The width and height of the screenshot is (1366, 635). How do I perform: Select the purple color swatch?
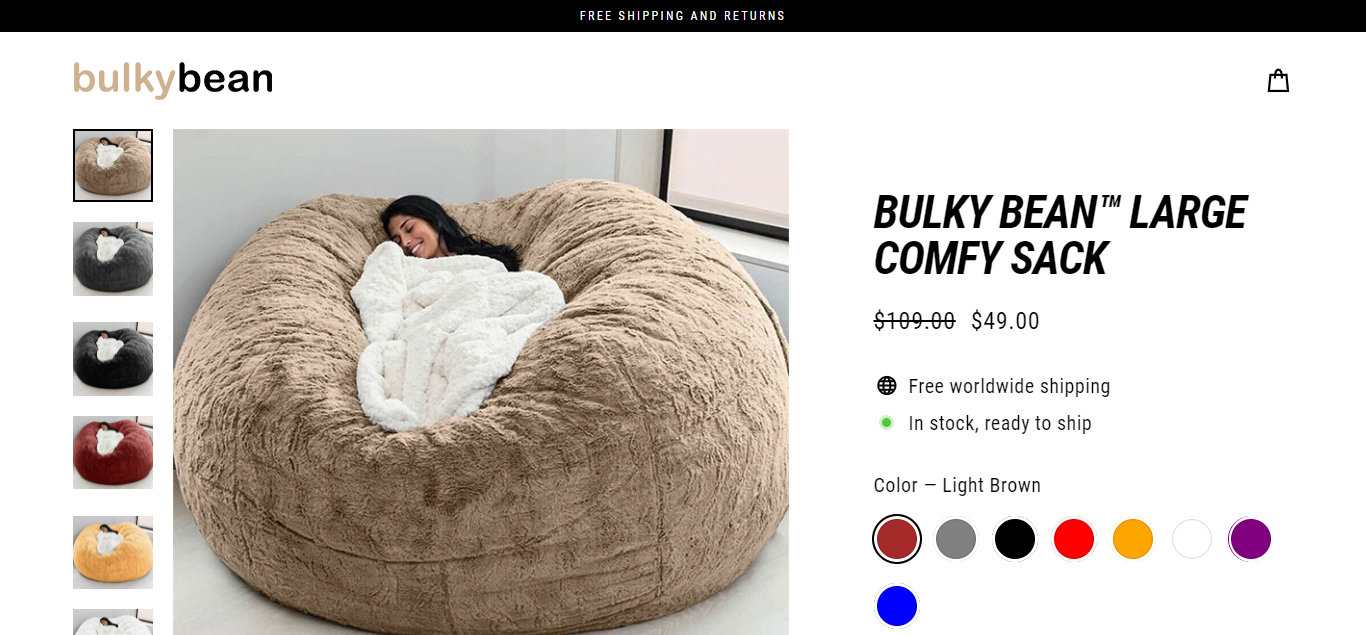click(1251, 539)
